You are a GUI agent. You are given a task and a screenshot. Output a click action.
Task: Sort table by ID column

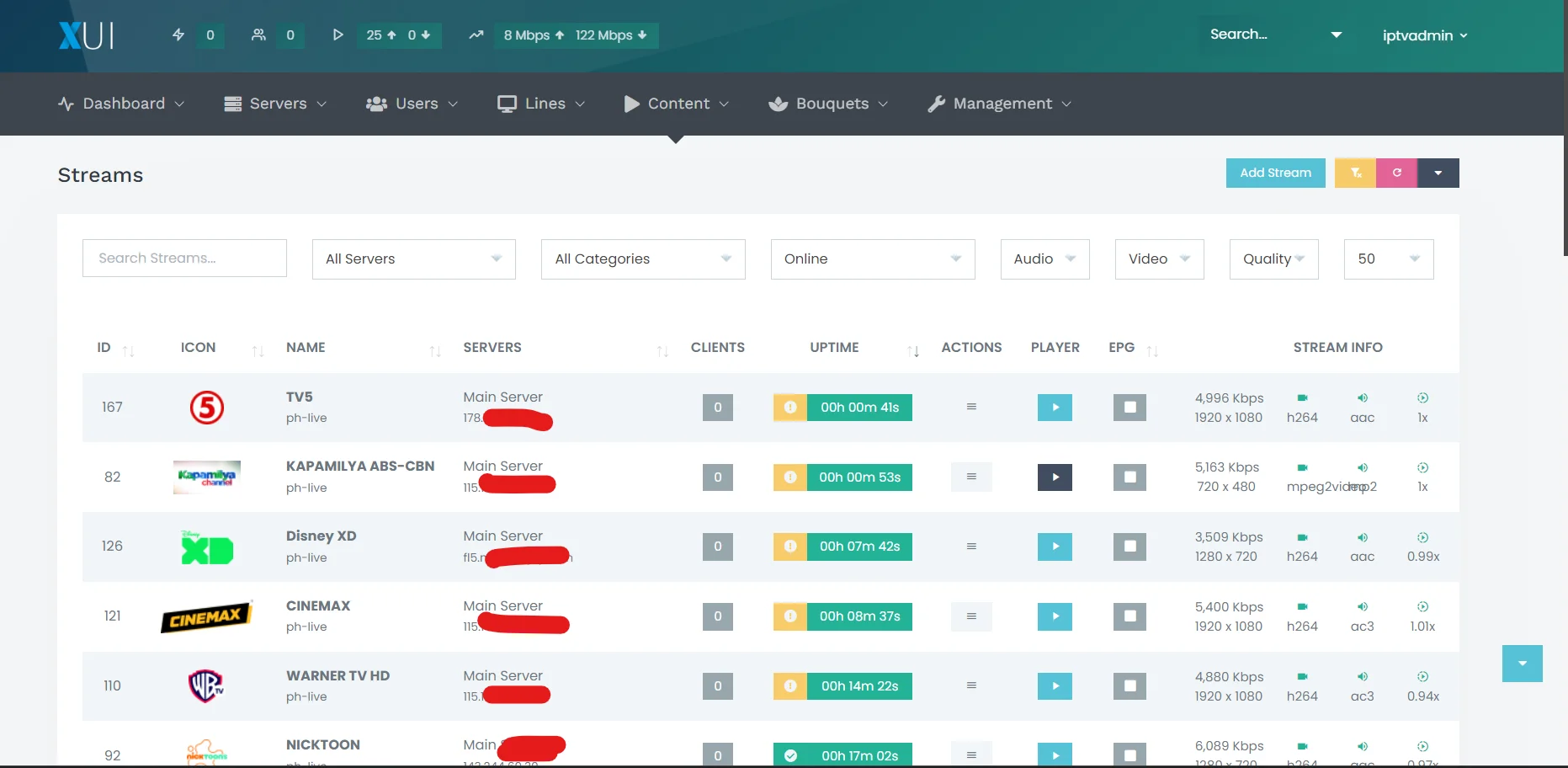tap(115, 348)
